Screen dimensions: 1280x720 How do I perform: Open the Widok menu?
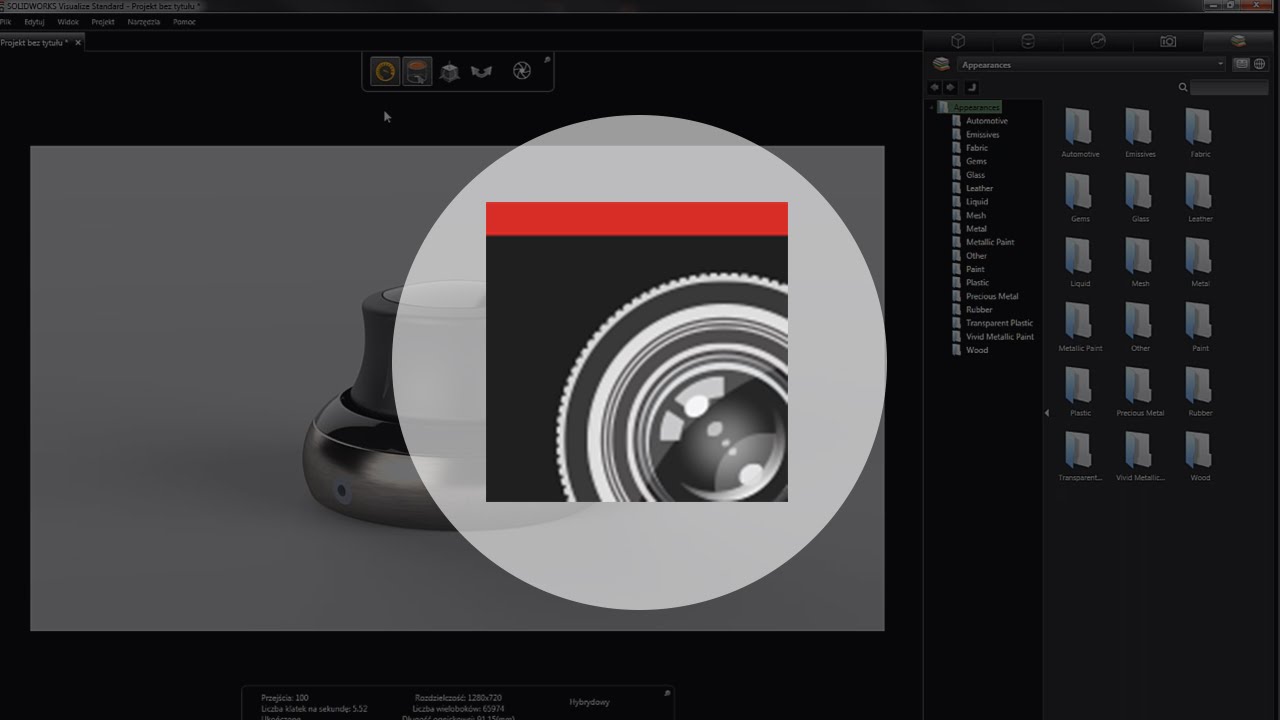(68, 21)
